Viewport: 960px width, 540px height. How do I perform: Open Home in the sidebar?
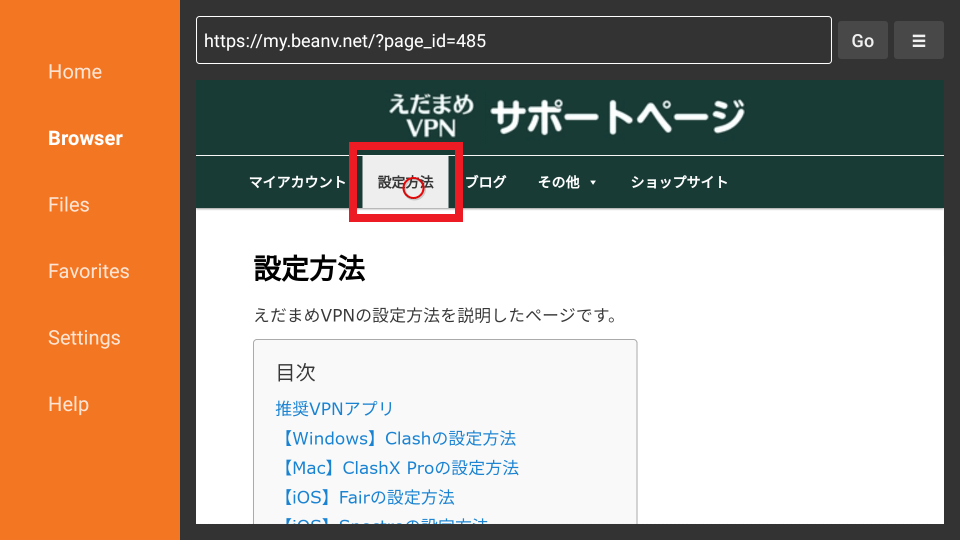tap(75, 72)
